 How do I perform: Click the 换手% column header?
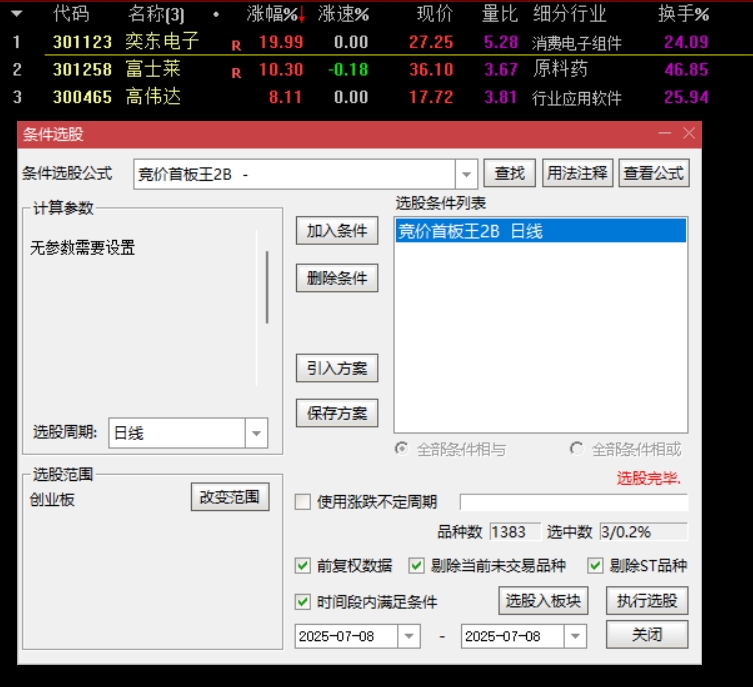(x=683, y=14)
